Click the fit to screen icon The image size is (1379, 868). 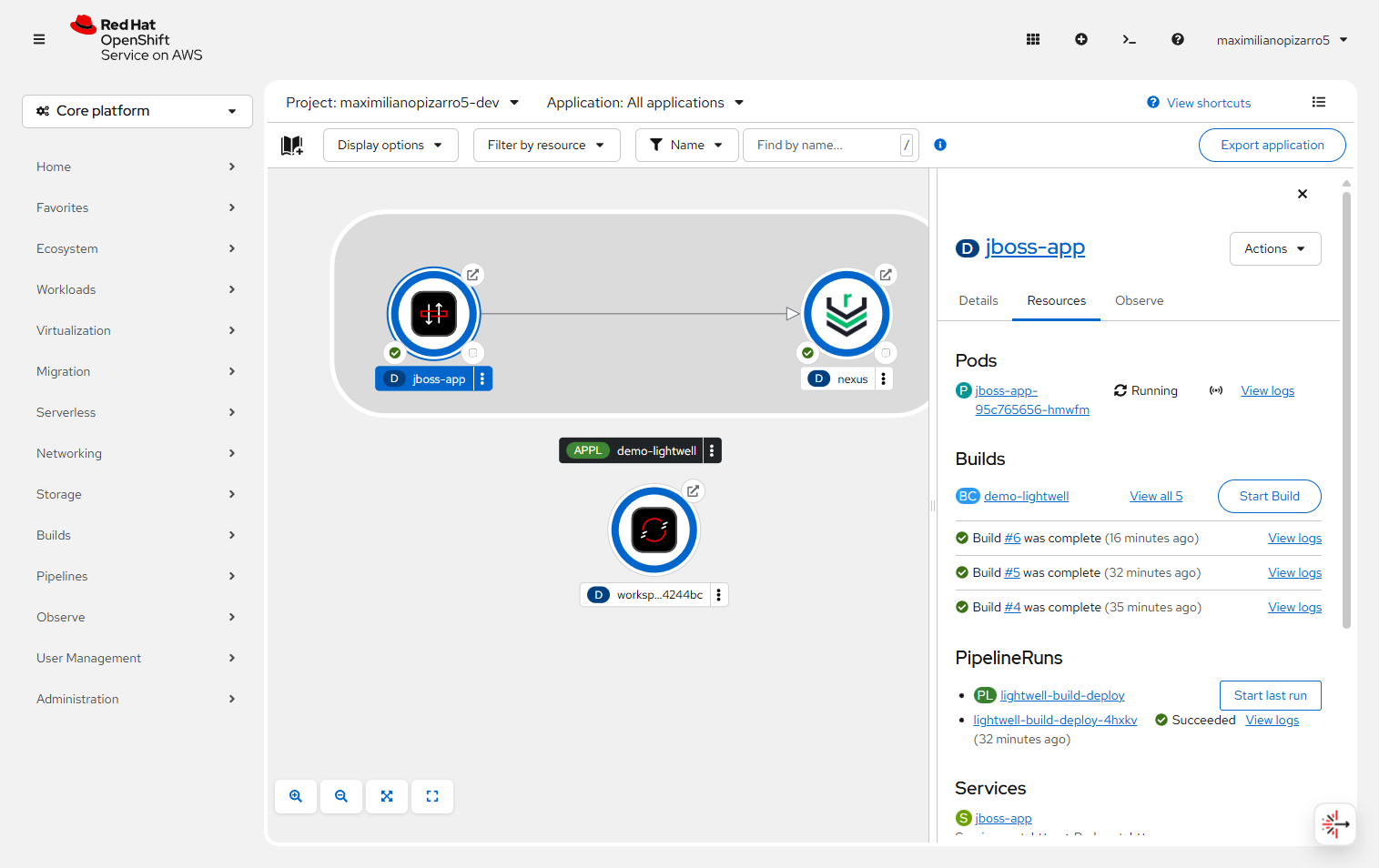387,796
